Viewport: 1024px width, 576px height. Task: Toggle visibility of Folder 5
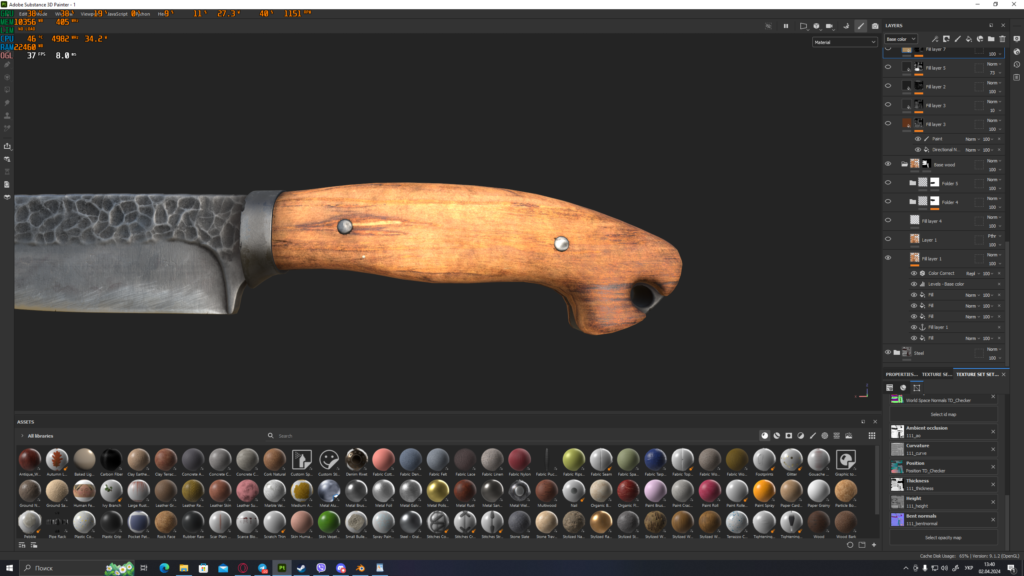coord(888,183)
